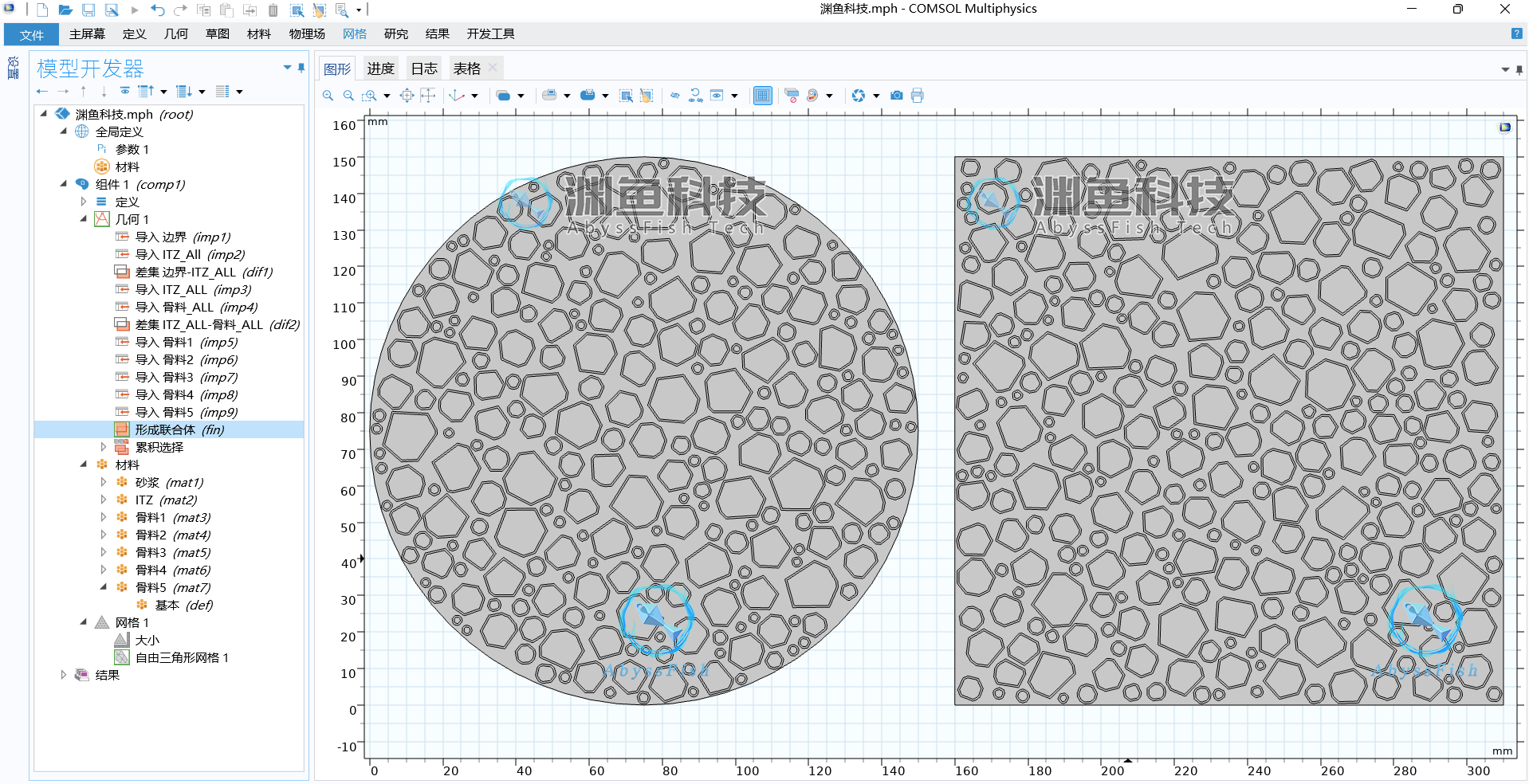Toggle the grid display button
1529x784 pixels.
tap(763, 96)
